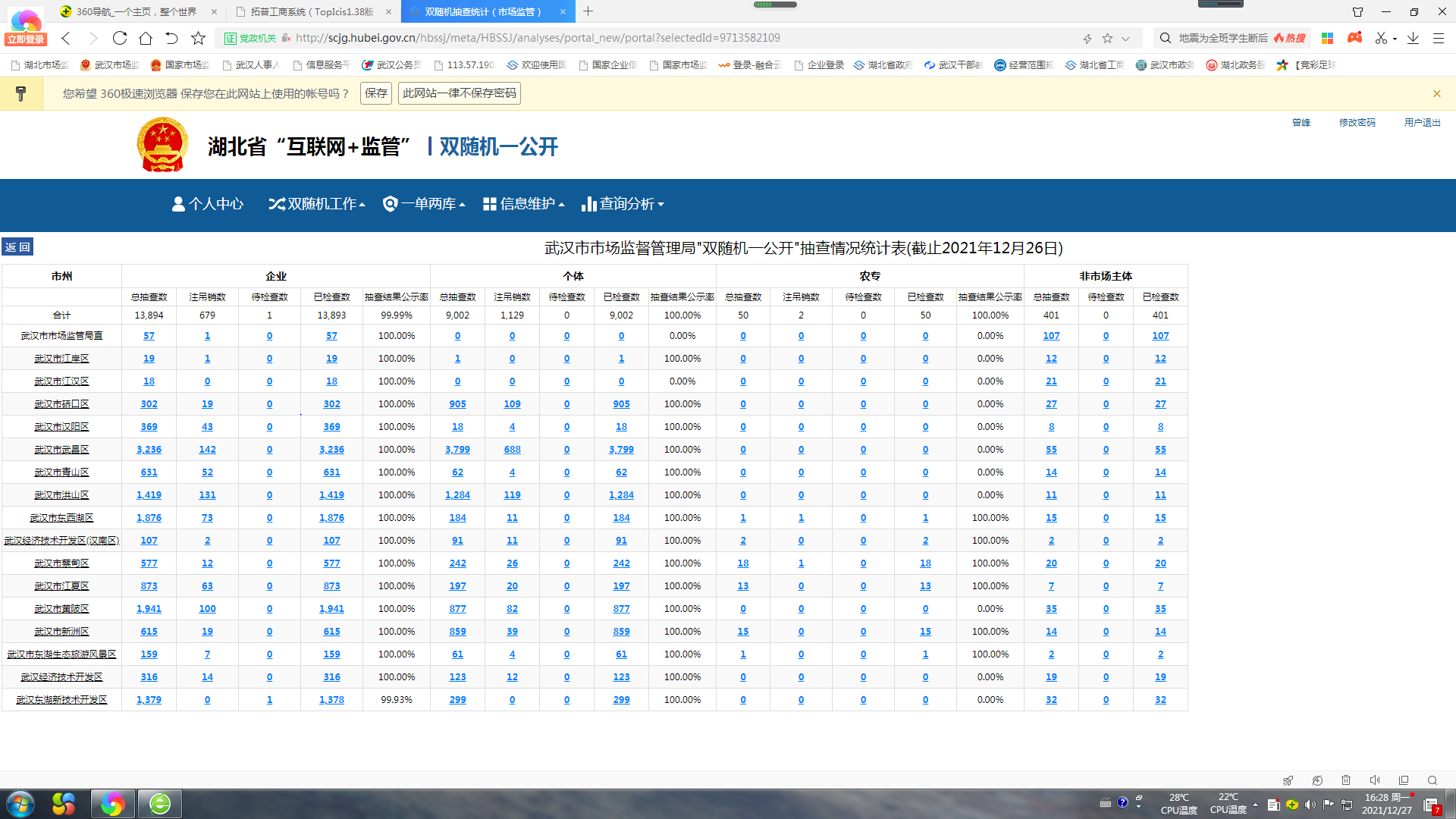Open 武汉市武昌区 district link
1456x819 pixels.
(61, 450)
